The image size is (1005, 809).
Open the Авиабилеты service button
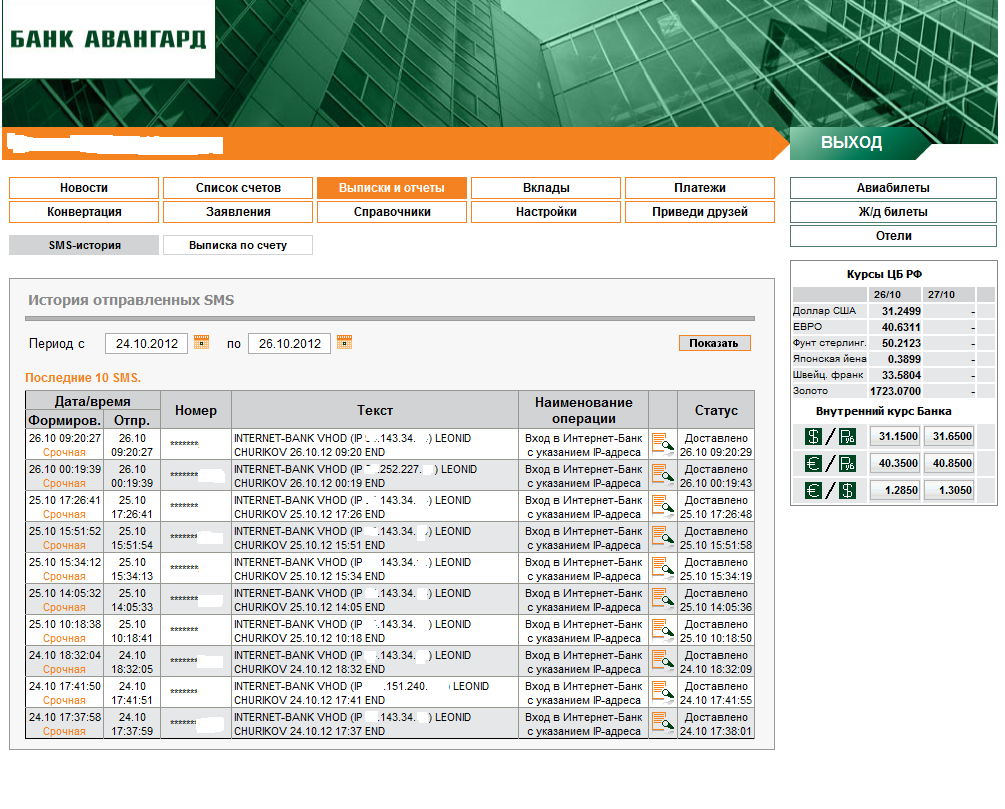(893, 188)
